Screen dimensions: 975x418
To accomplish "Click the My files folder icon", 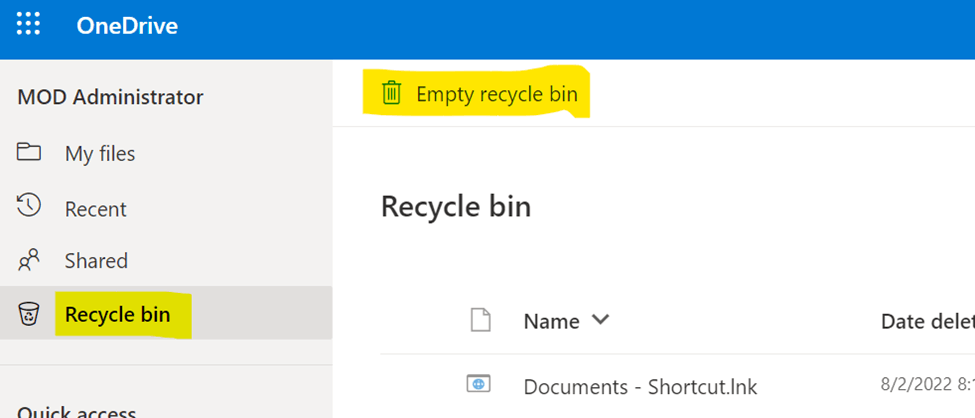I will [29, 152].
